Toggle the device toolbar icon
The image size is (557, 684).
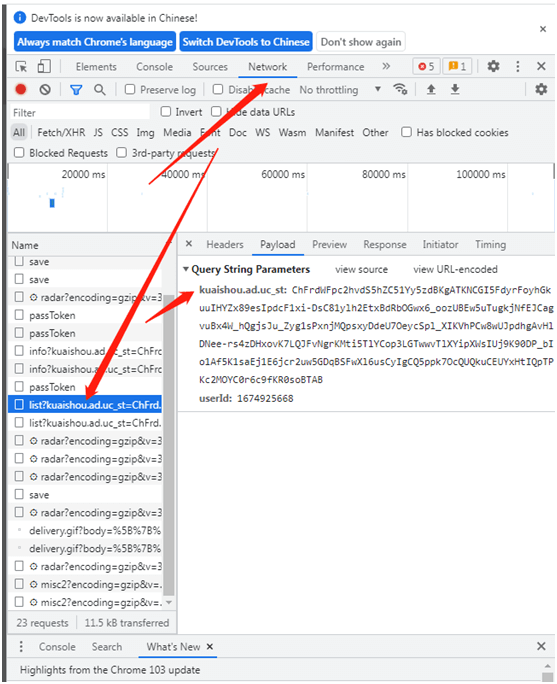tap(44, 66)
